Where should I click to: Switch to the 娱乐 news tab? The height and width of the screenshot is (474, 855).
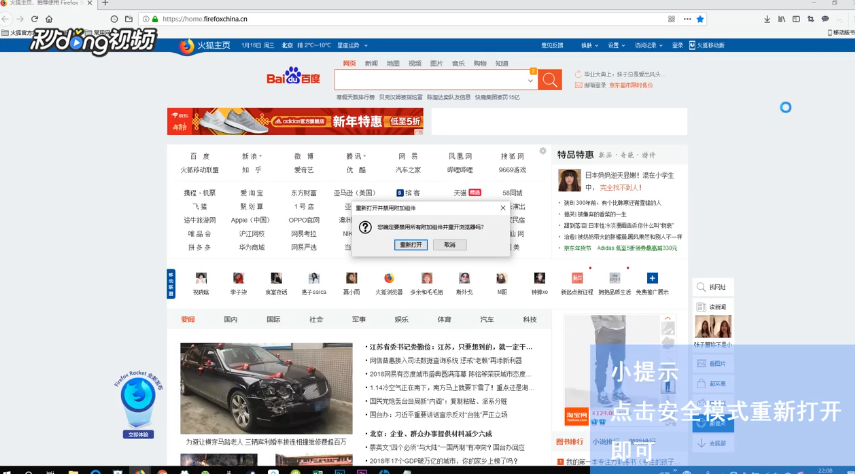[x=401, y=319]
